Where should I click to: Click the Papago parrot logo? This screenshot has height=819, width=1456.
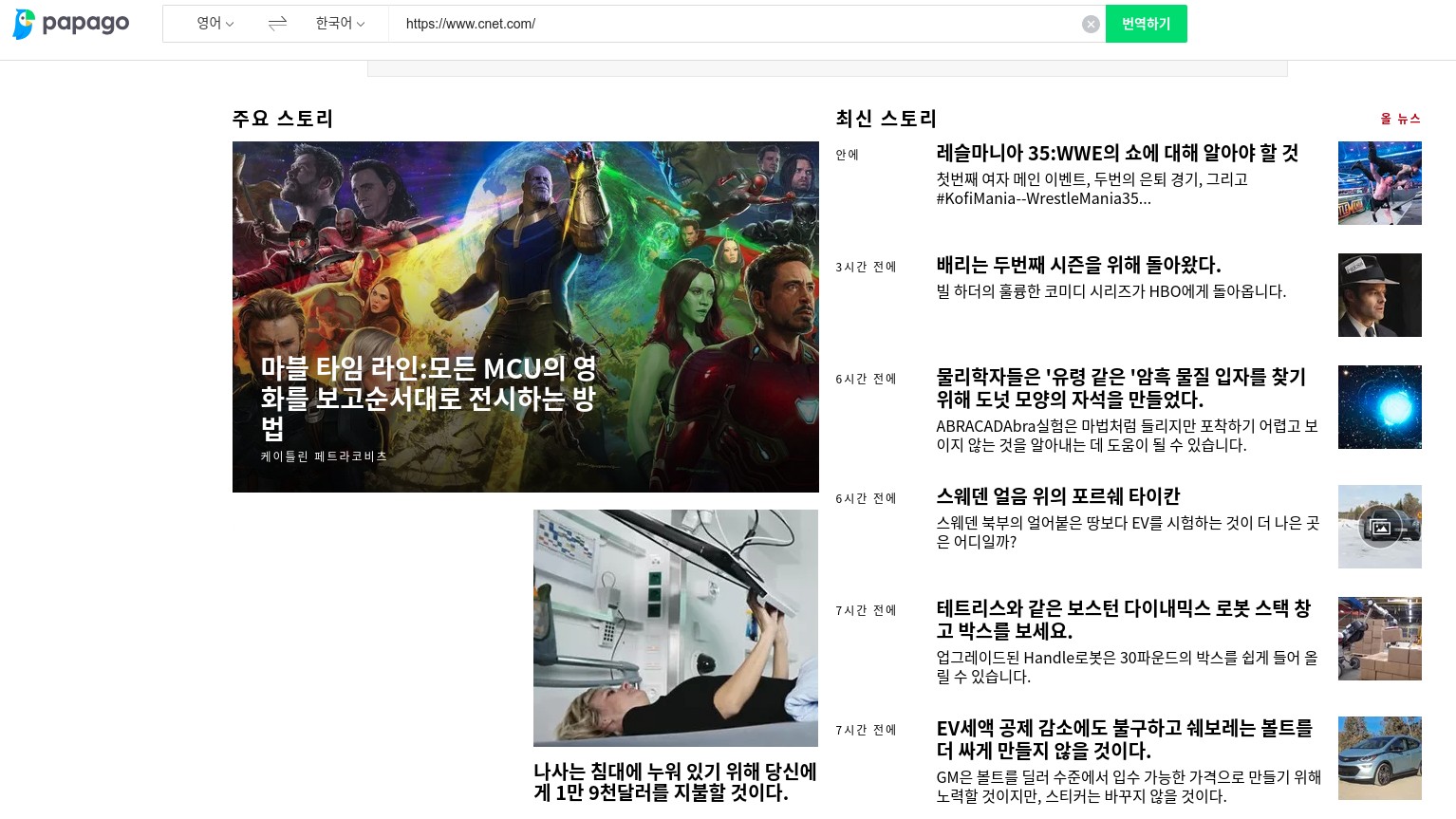70,24
